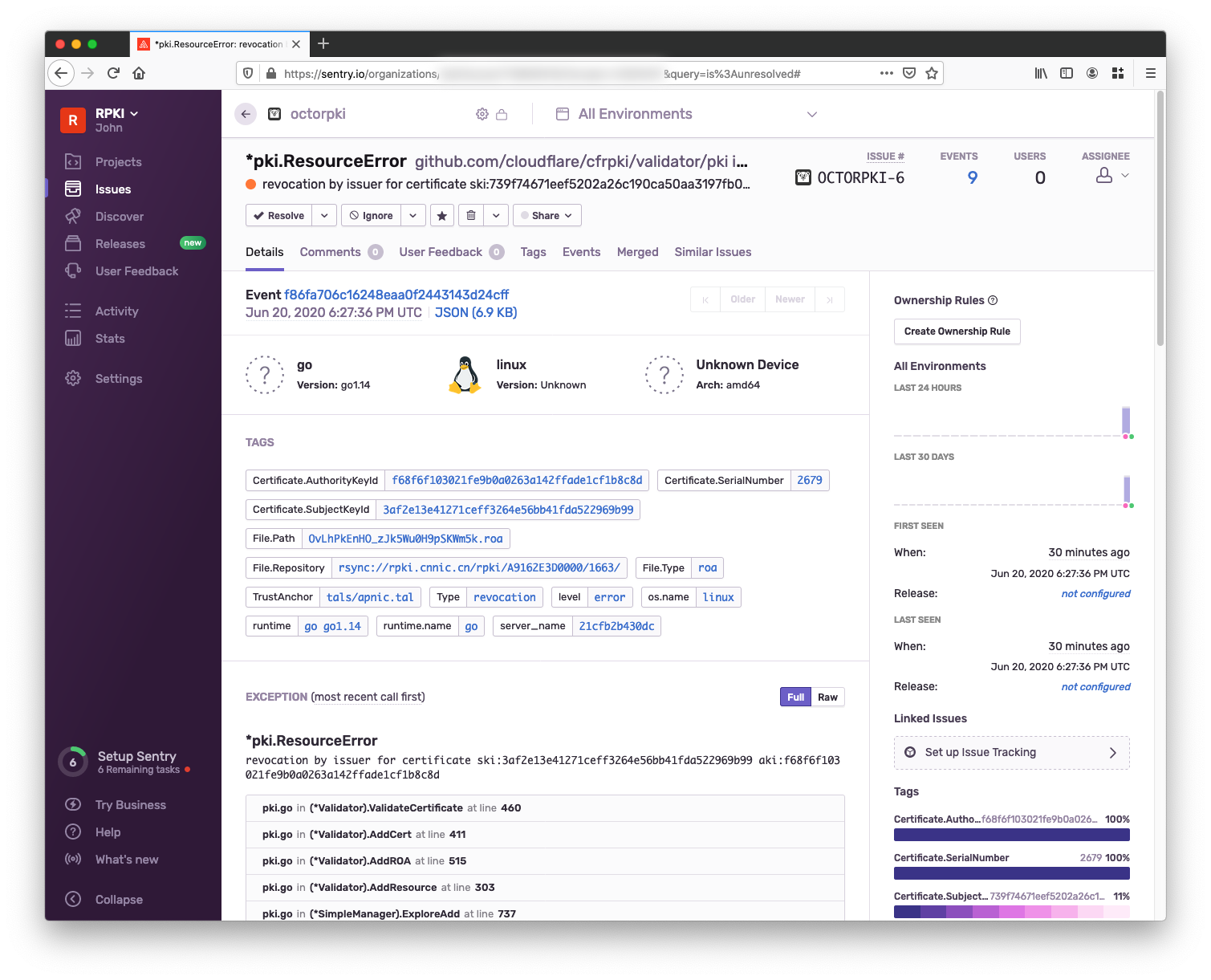Close the pki.ResourceError browser tab

[296, 44]
